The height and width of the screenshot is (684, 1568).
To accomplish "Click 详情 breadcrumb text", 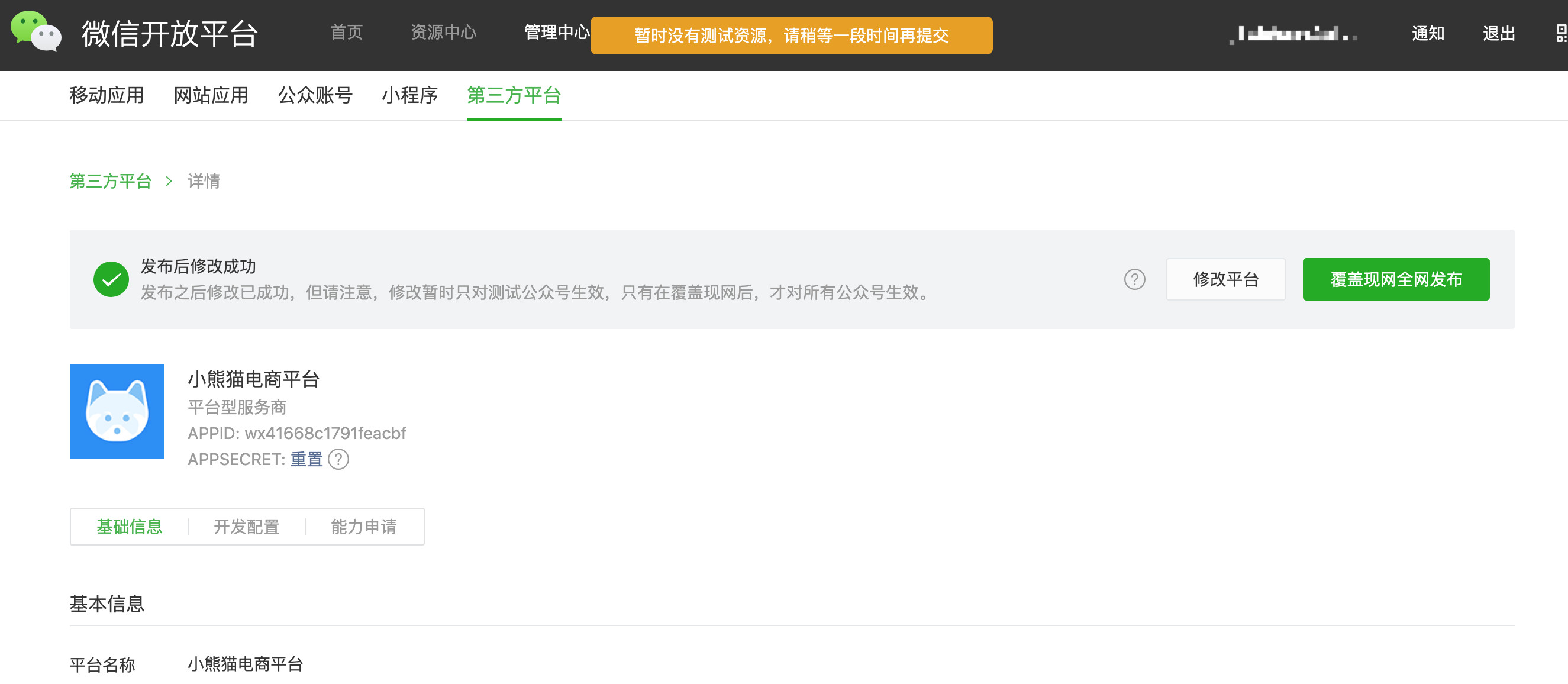I will click(204, 181).
